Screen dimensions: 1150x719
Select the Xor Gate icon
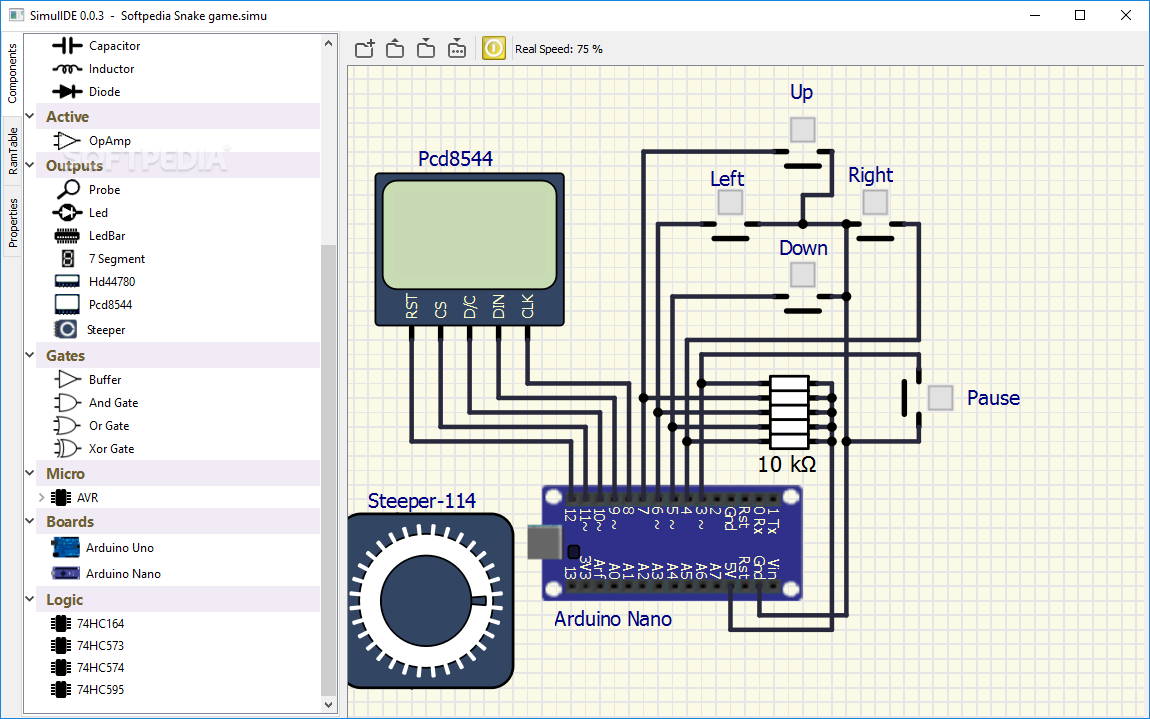click(67, 448)
